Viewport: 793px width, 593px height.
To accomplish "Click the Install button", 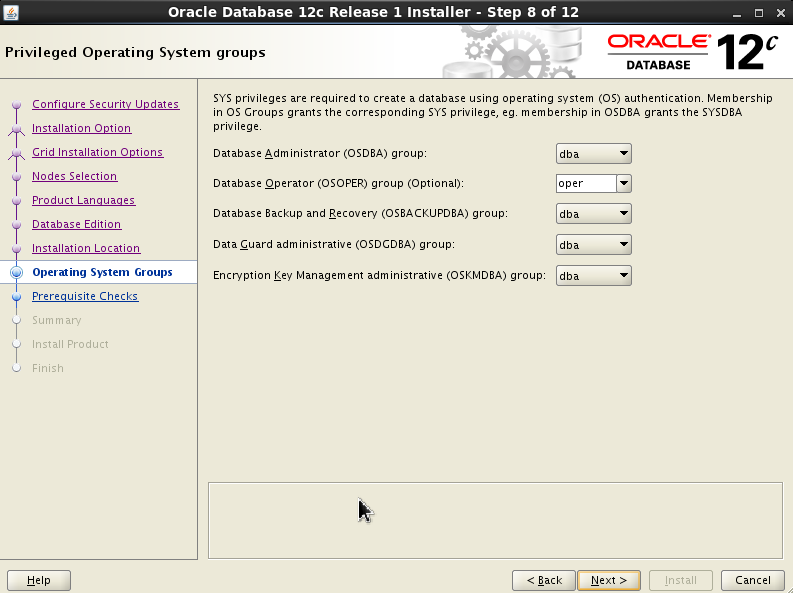I will coord(681,580).
